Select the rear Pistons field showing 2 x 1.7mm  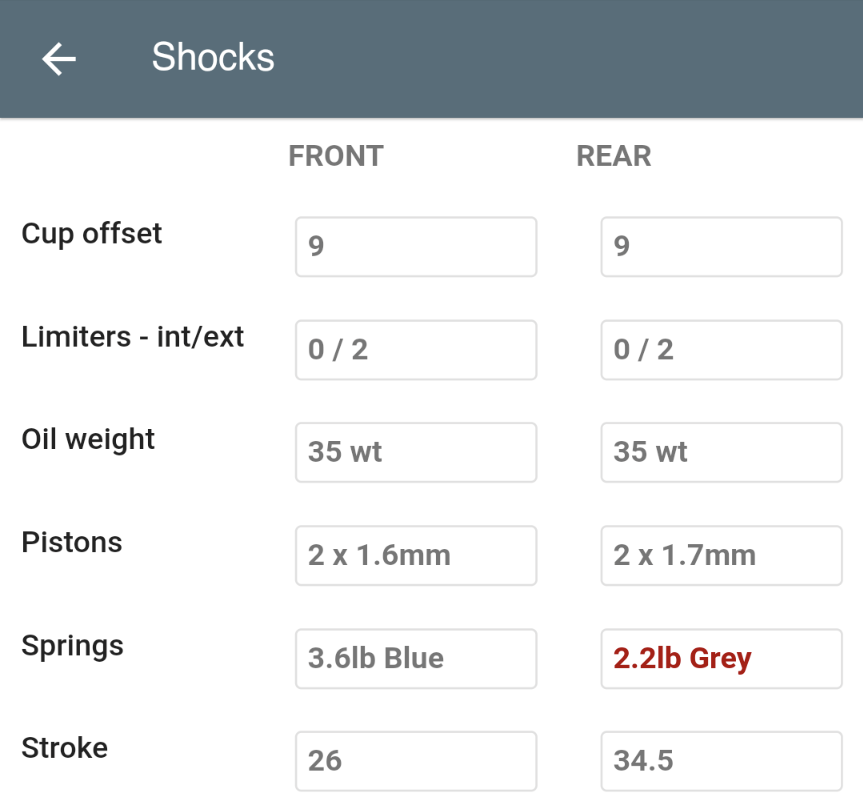(x=721, y=555)
